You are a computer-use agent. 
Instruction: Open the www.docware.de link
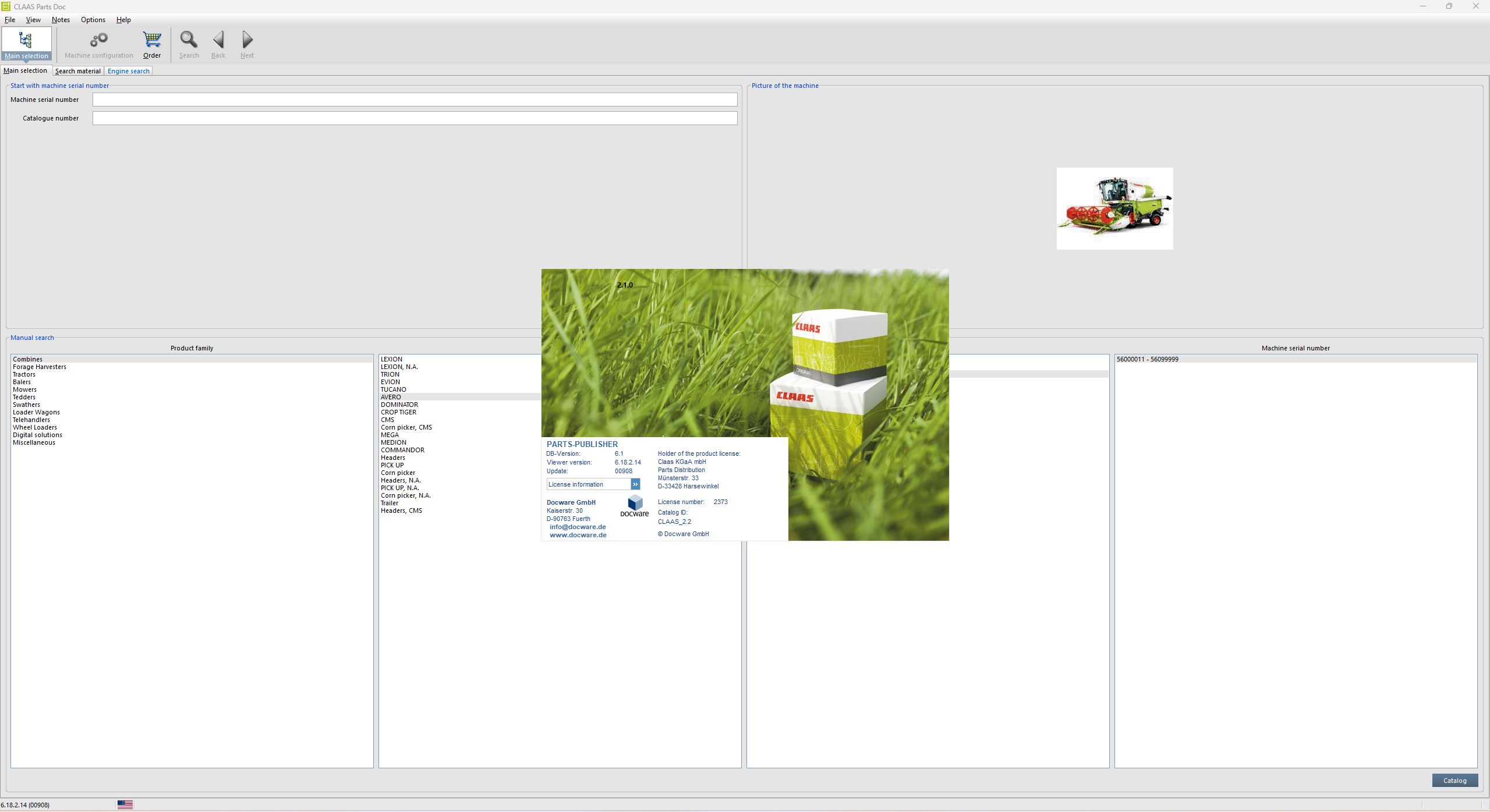[577, 534]
